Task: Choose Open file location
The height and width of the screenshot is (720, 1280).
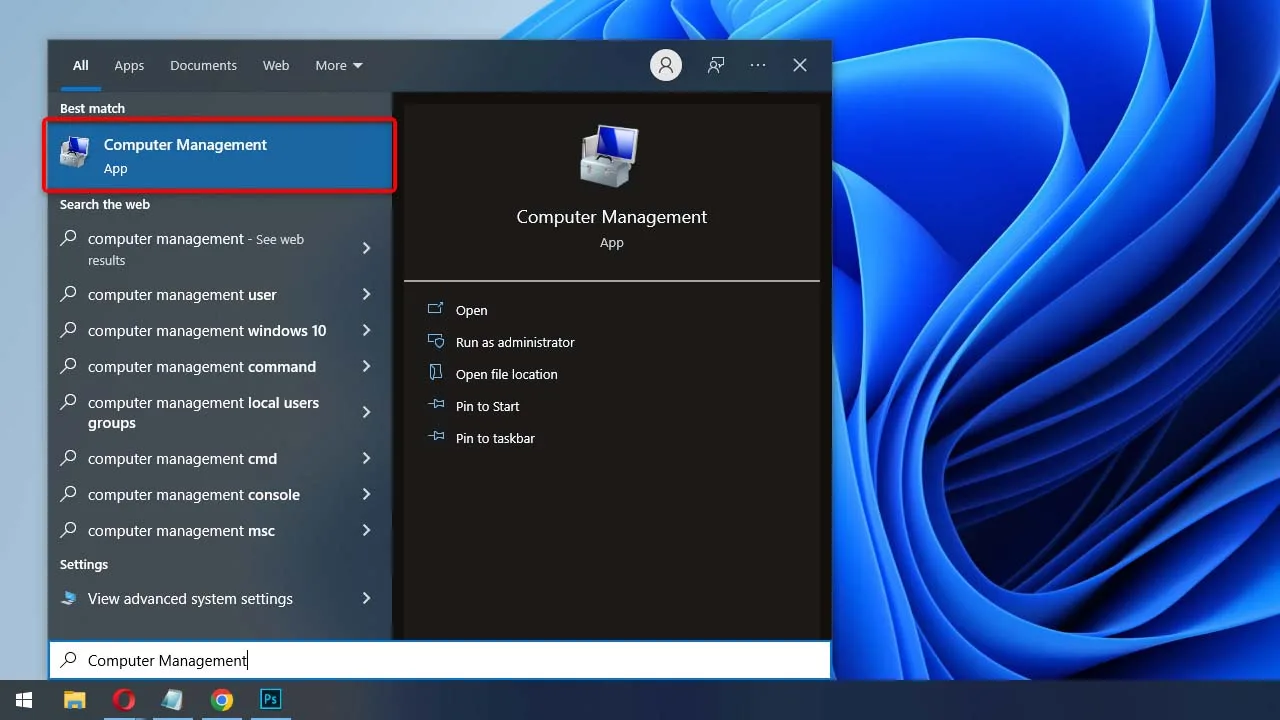Action: 507,374
